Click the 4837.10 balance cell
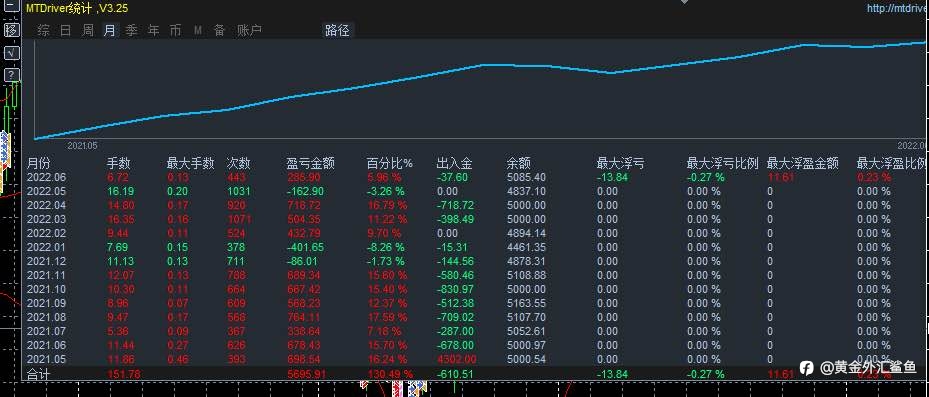Viewport: 929px width, 397px height. point(526,191)
